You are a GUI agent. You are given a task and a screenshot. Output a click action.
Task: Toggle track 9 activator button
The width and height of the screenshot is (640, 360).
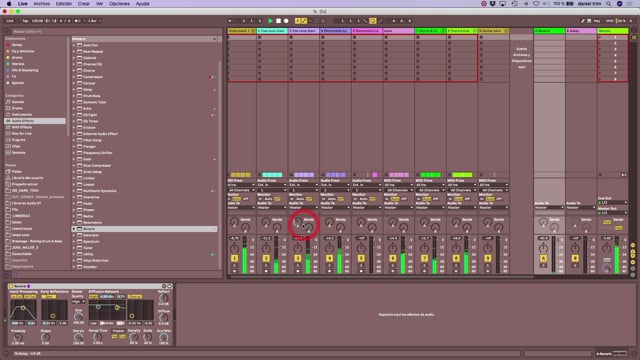coord(488,258)
